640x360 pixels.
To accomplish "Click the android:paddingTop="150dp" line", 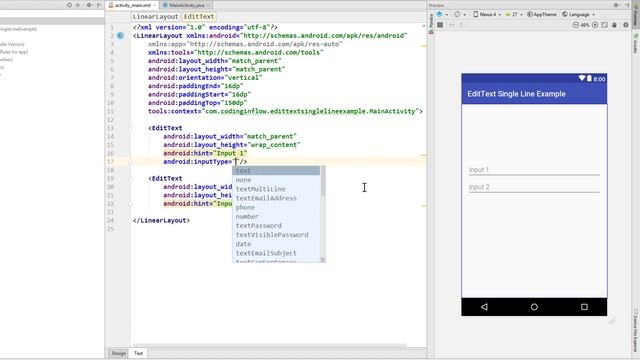I will pyautogui.click(x=198, y=103).
